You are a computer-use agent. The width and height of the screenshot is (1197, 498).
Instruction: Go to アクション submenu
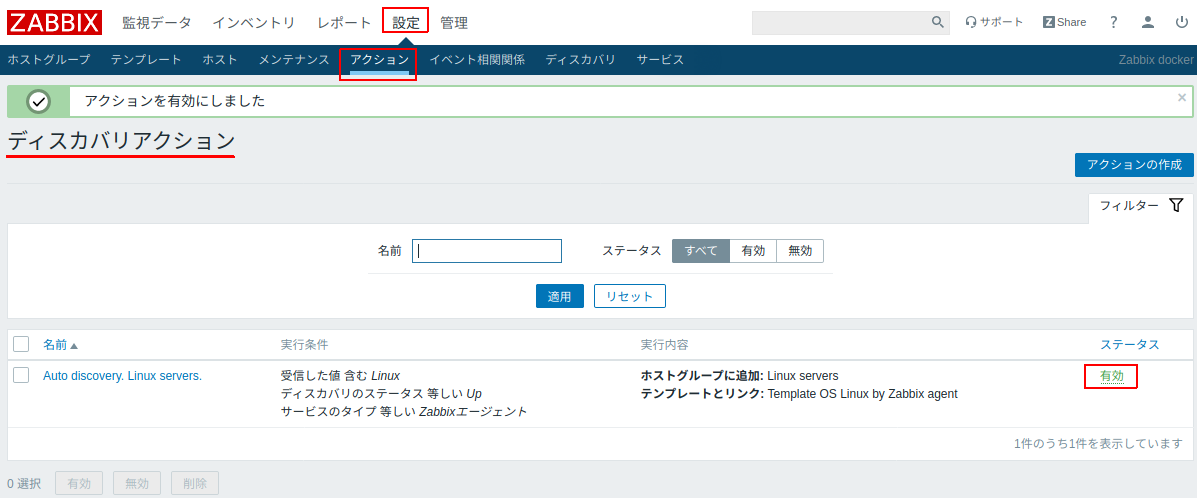click(x=379, y=60)
